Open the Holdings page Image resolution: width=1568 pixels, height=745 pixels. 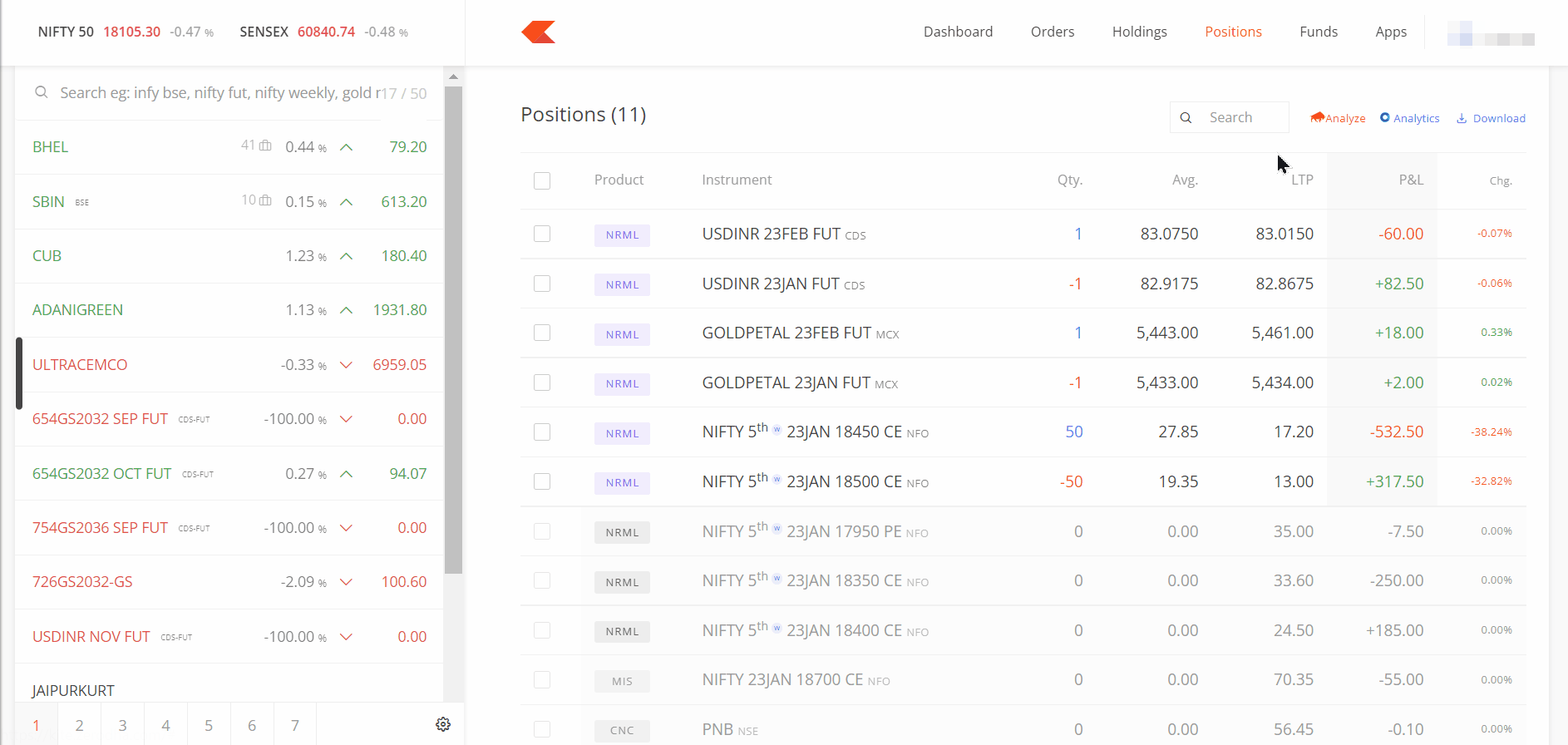pos(1140,32)
